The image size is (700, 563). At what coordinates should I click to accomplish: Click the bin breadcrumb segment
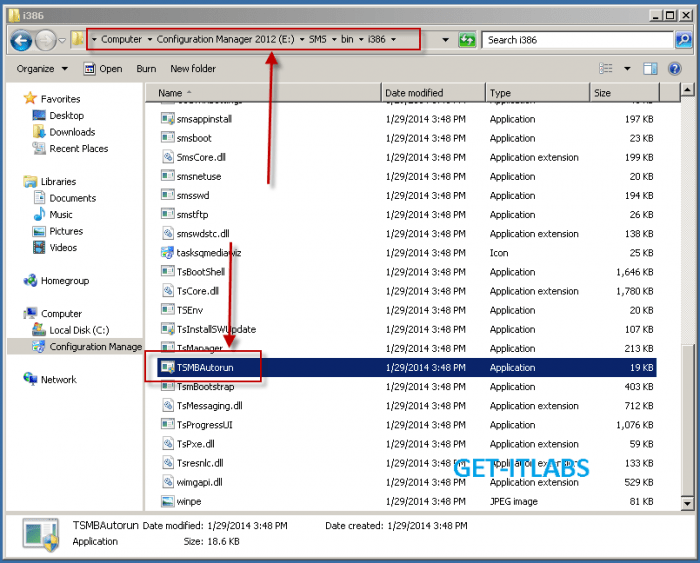[x=347, y=39]
